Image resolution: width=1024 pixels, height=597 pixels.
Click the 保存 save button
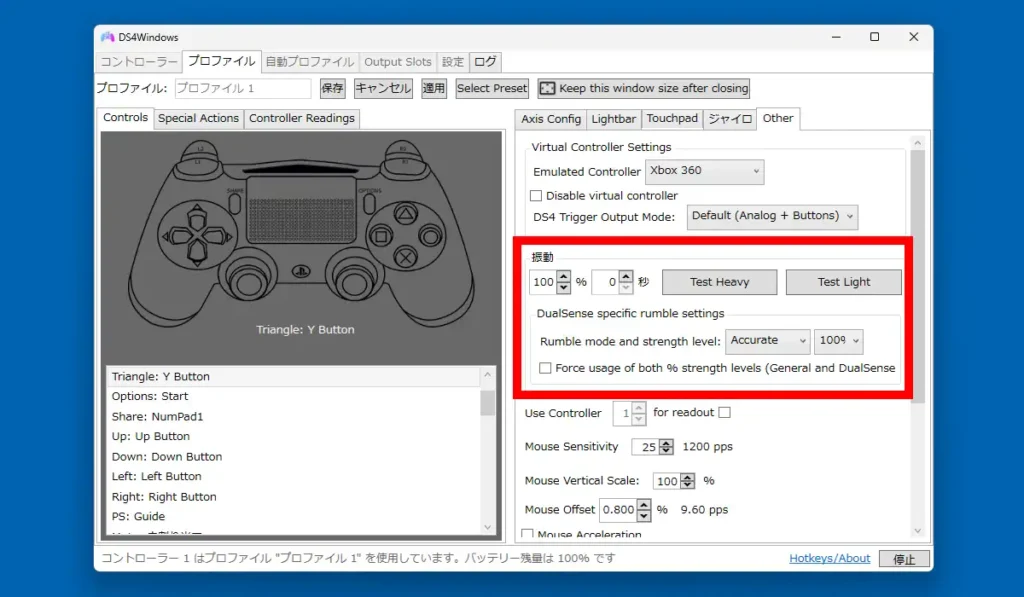[x=332, y=88]
